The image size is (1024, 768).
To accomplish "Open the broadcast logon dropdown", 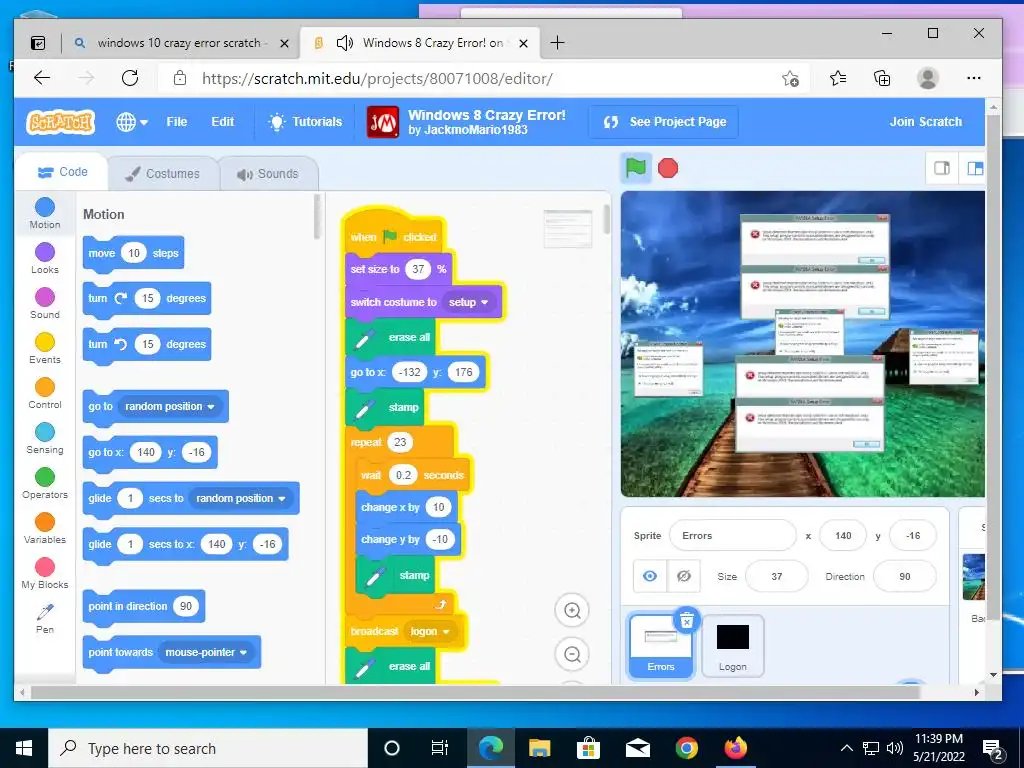I will click(x=430, y=632).
